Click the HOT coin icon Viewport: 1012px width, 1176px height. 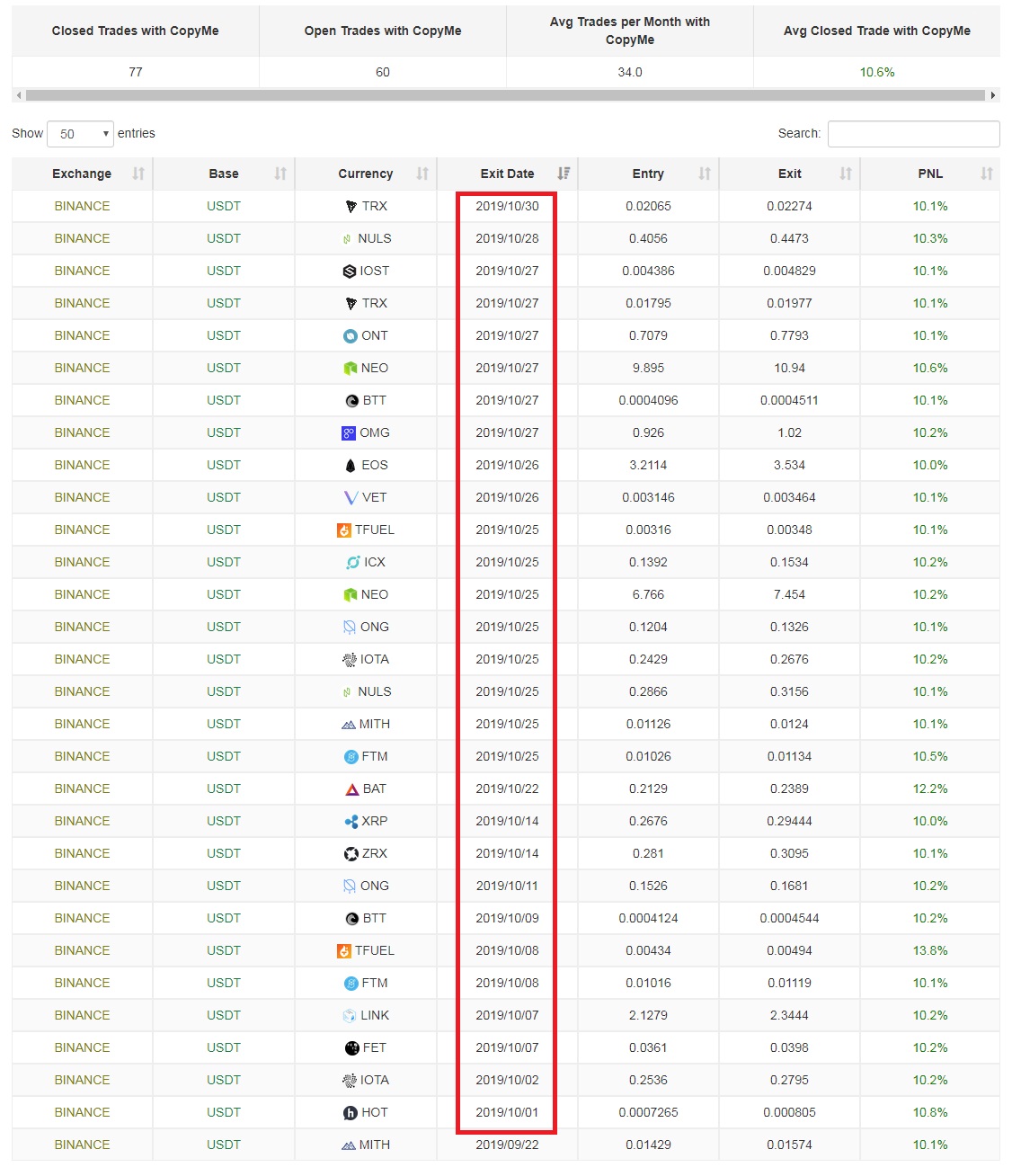351,1113
